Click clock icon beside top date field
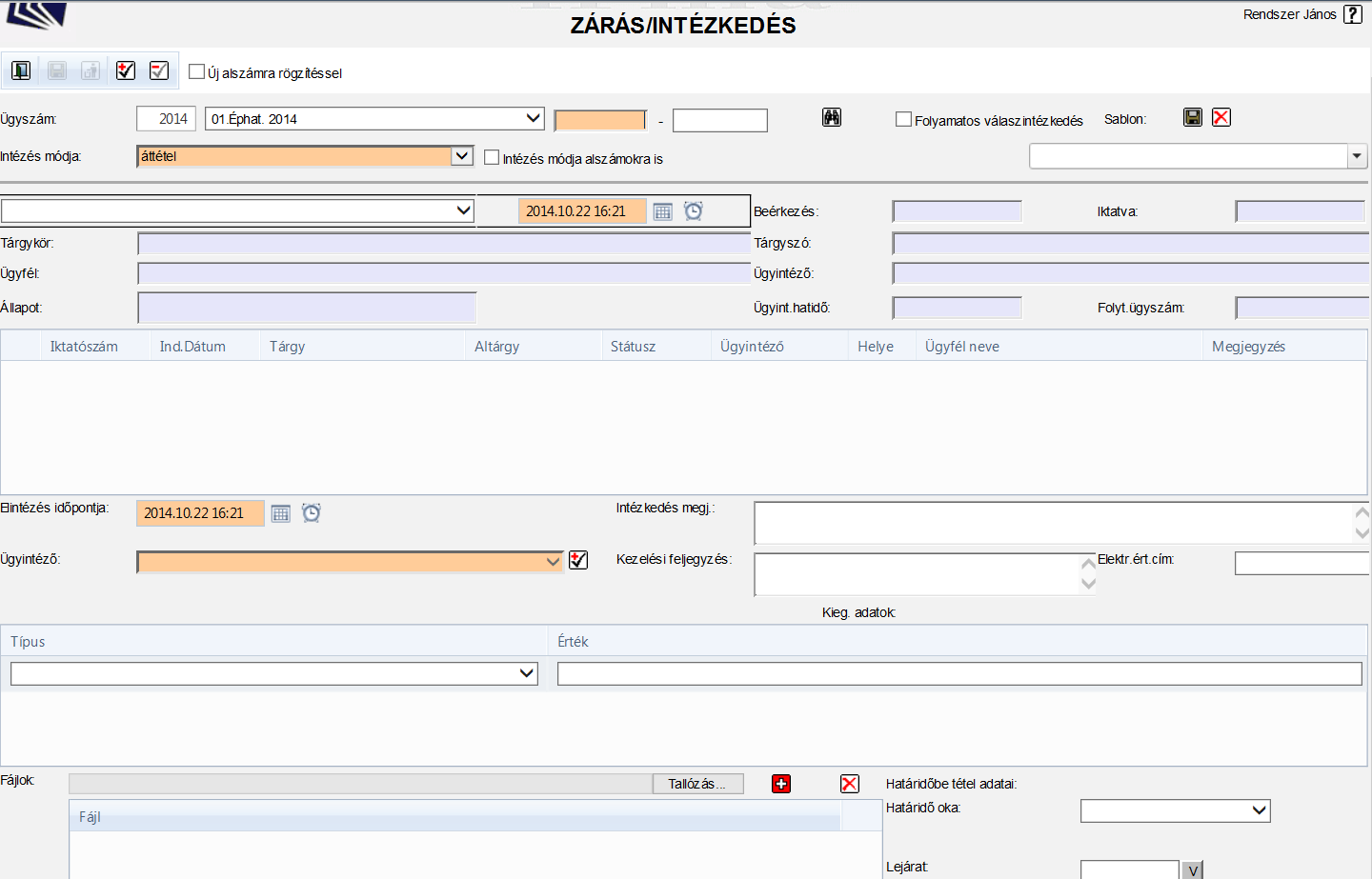The height and width of the screenshot is (879, 1372). click(x=694, y=211)
